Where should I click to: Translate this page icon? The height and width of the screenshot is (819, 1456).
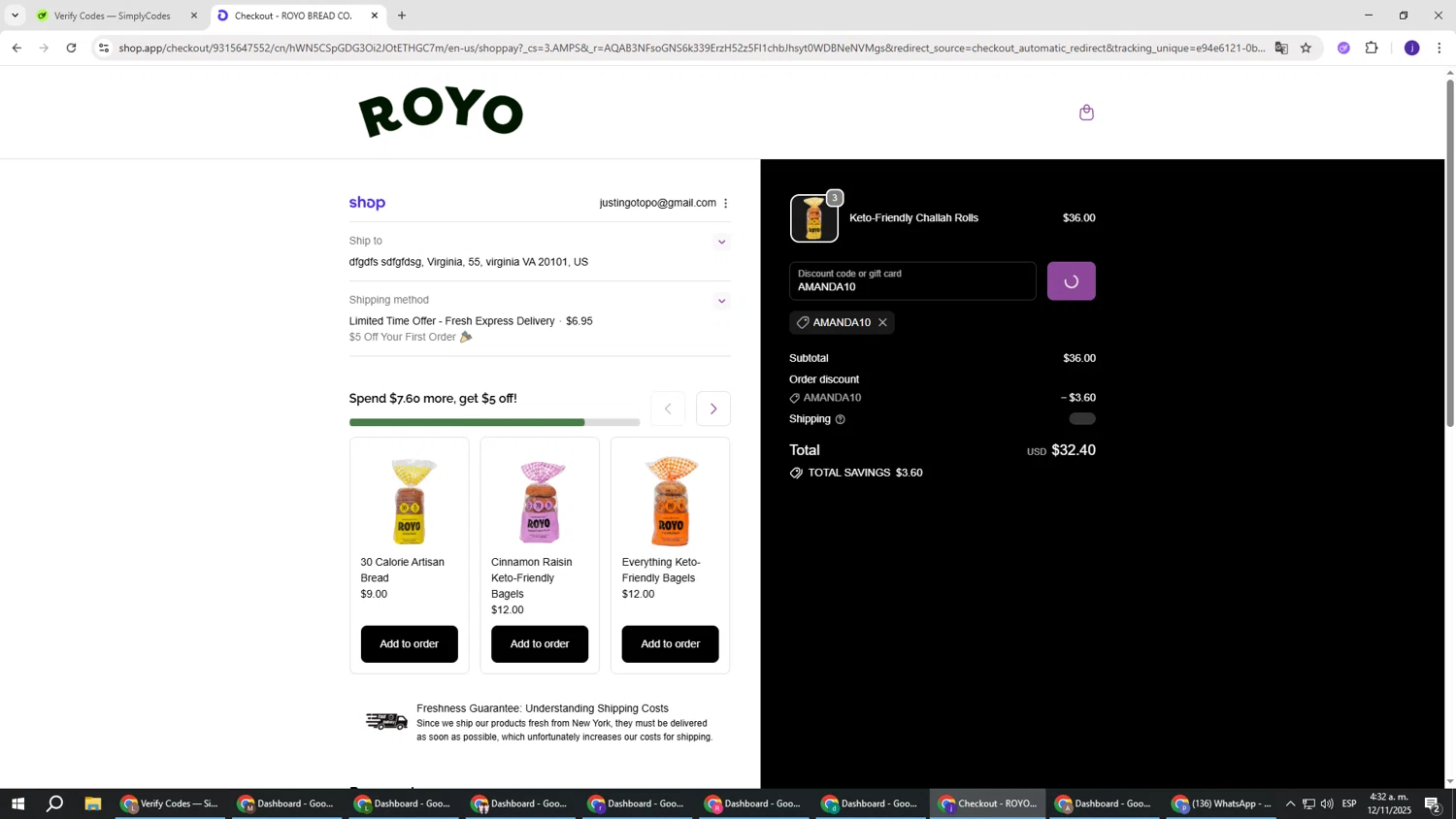click(x=1281, y=48)
